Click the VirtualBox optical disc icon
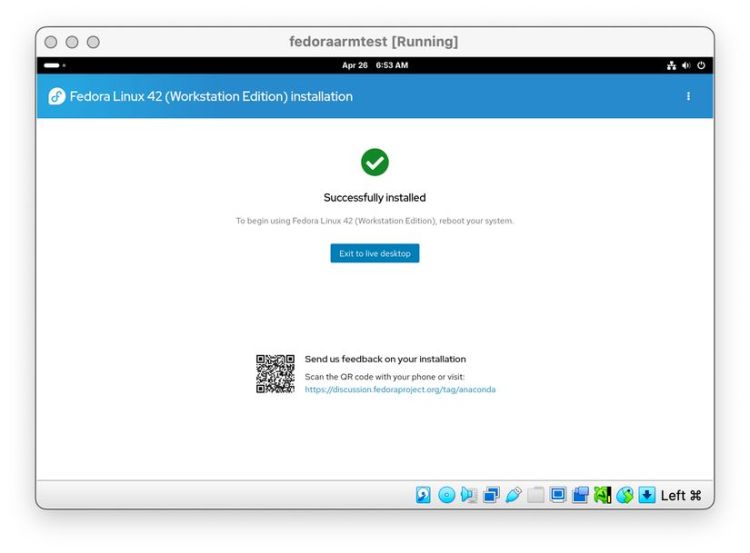The image size is (750, 553). [x=446, y=495]
